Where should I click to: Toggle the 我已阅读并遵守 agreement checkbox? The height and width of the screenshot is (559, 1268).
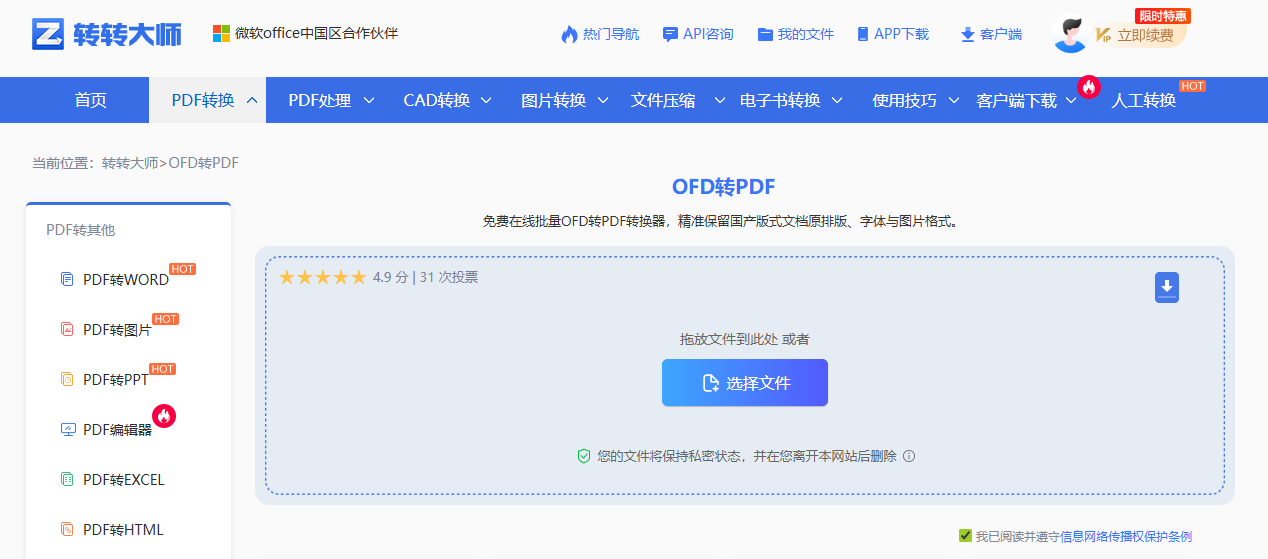[965, 536]
